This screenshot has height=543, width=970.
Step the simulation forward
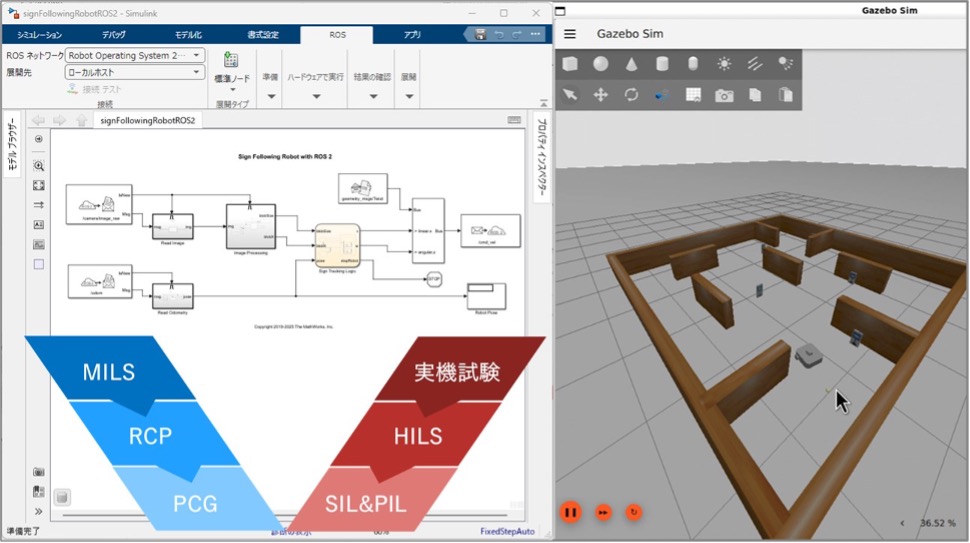coord(603,512)
